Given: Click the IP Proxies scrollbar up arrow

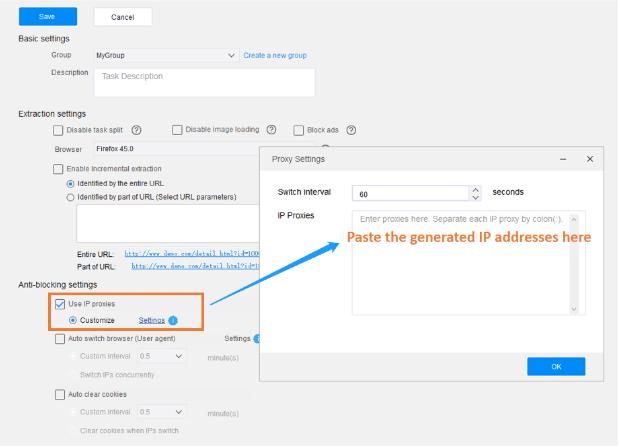Looking at the screenshot, I should (x=574, y=219).
